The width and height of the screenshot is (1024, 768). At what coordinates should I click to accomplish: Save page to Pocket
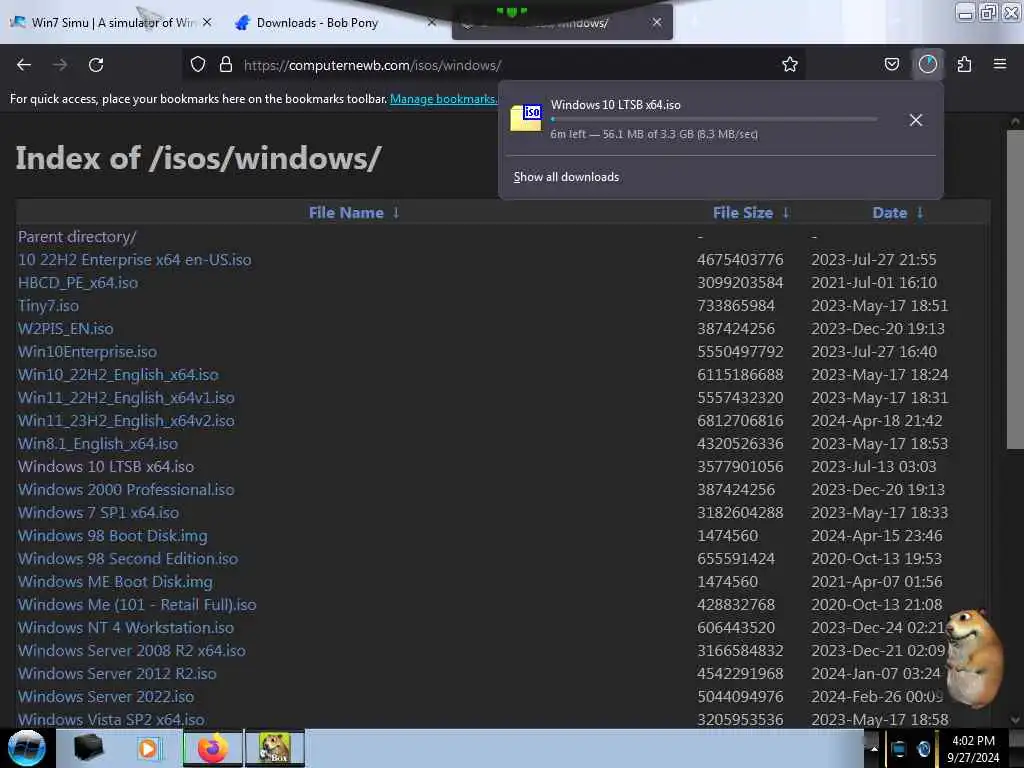(x=891, y=65)
